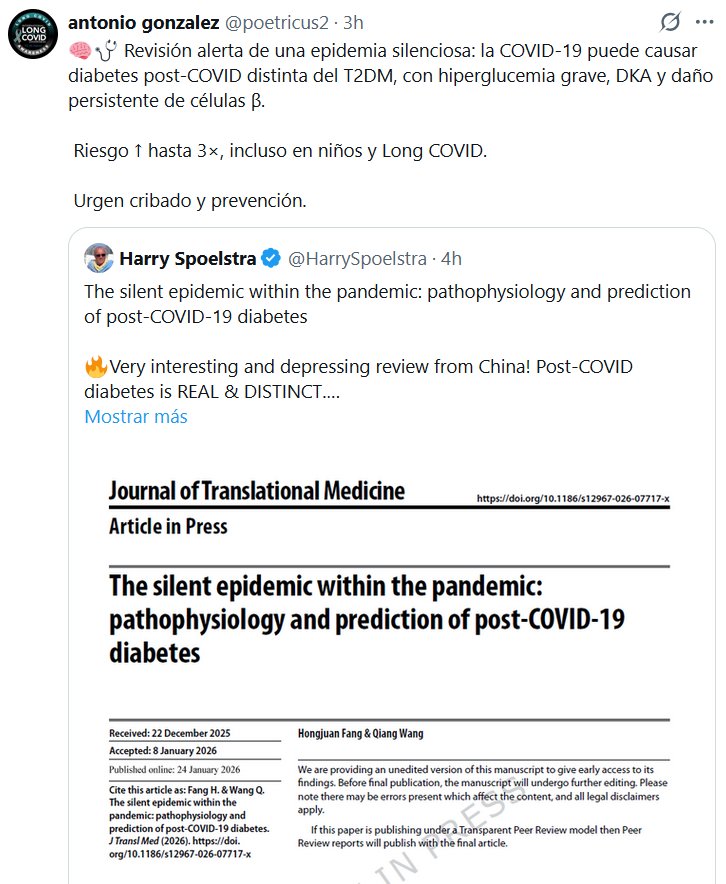Click the @HarrySpoelstra handle

coord(359,259)
